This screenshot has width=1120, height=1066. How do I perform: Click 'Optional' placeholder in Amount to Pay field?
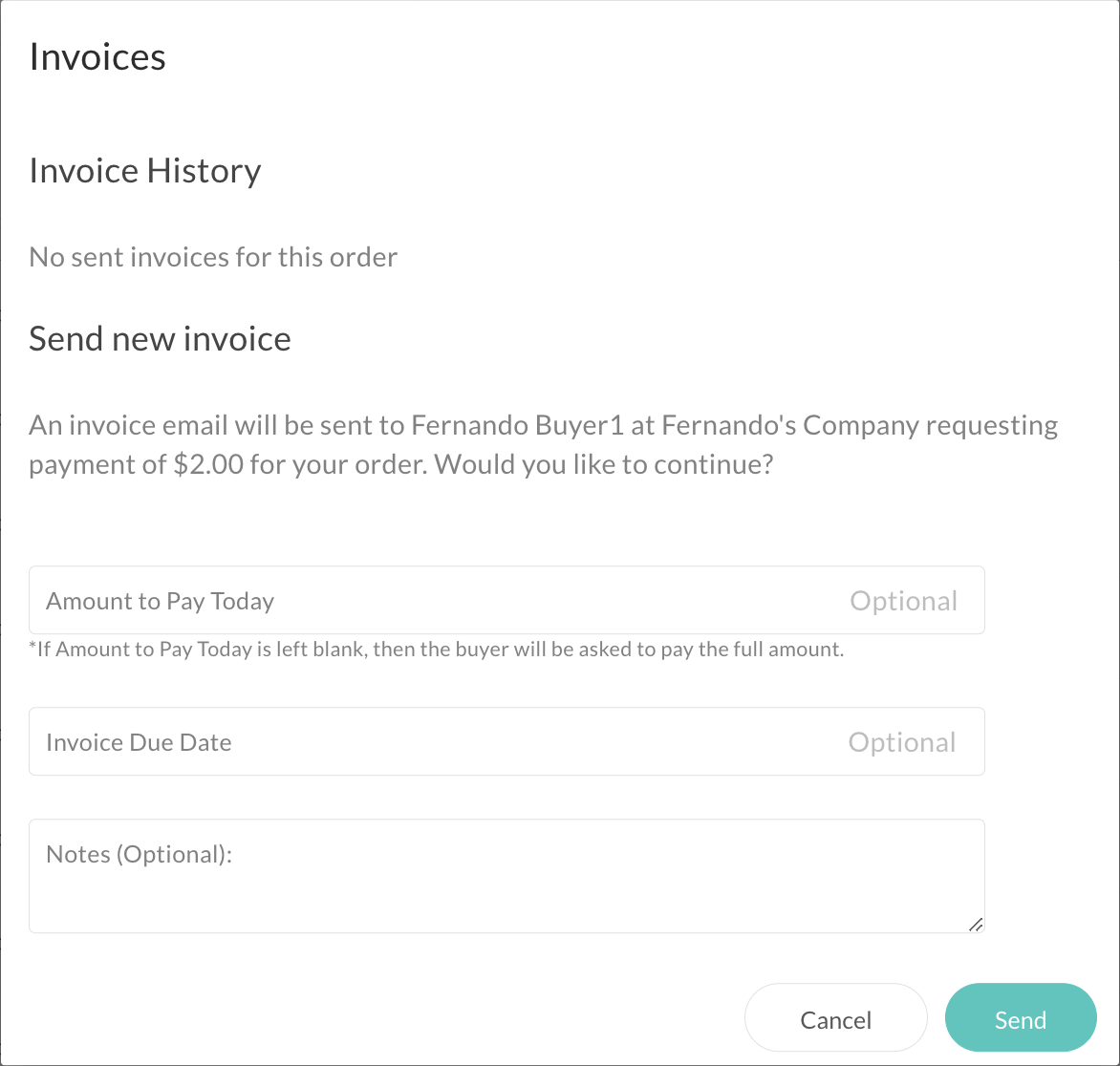point(903,601)
